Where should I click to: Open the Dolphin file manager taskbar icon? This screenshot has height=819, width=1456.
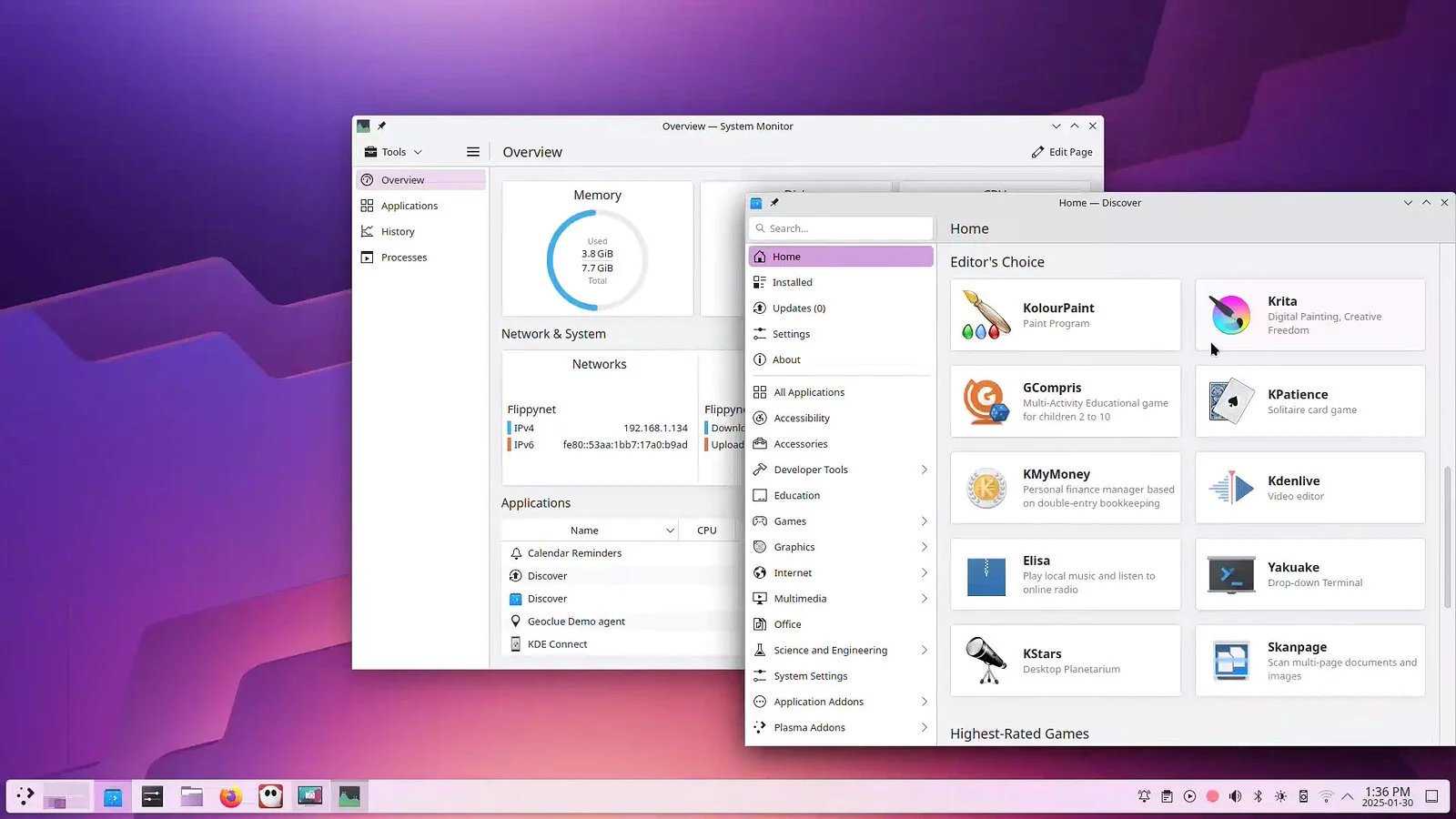(191, 797)
